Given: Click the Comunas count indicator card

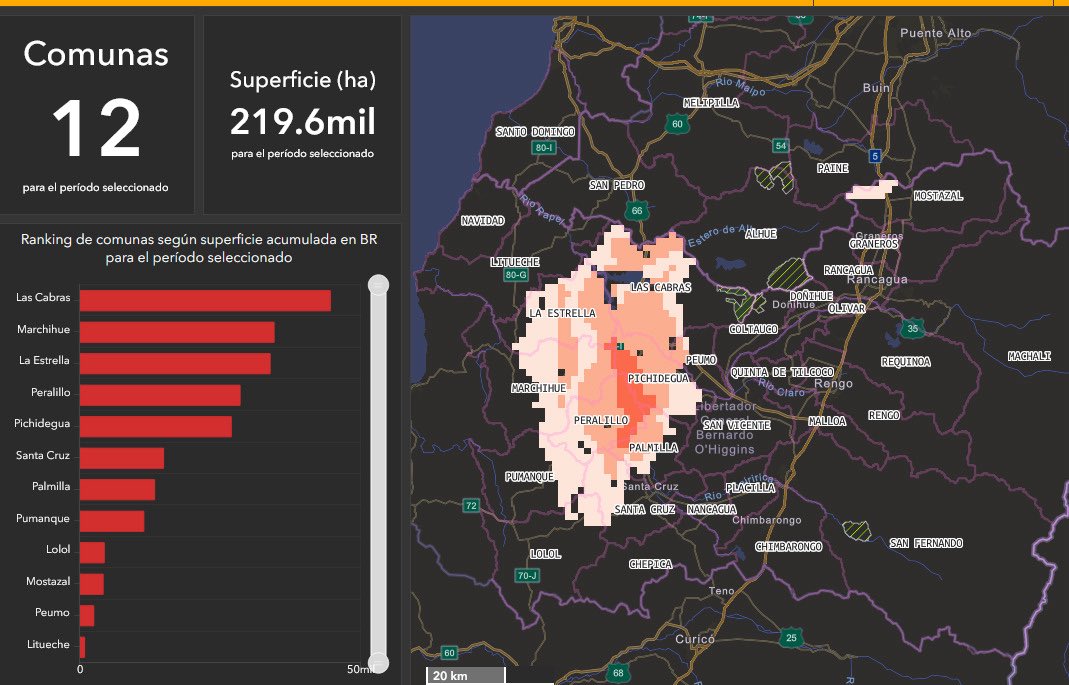Looking at the screenshot, I should pyautogui.click(x=96, y=115).
